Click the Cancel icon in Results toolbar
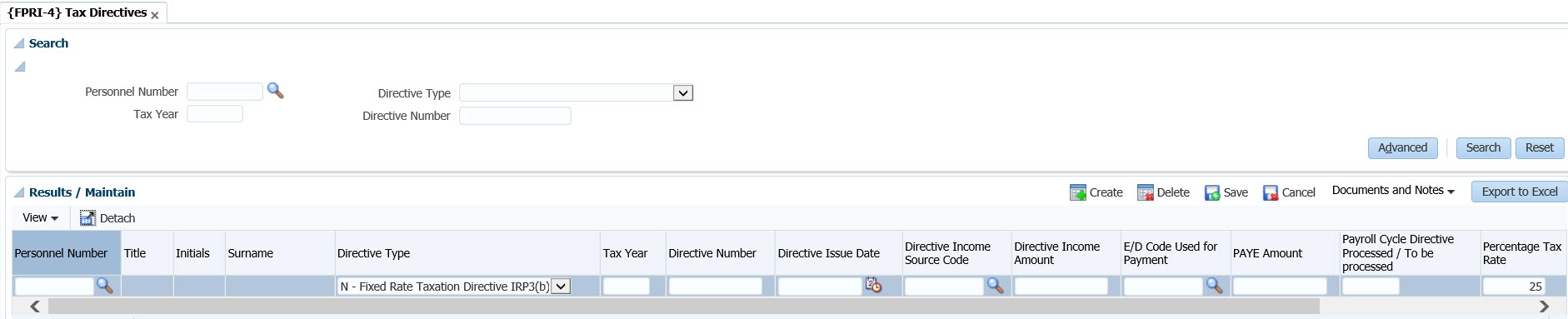Viewport: 1568px width, 319px height. click(x=1271, y=192)
